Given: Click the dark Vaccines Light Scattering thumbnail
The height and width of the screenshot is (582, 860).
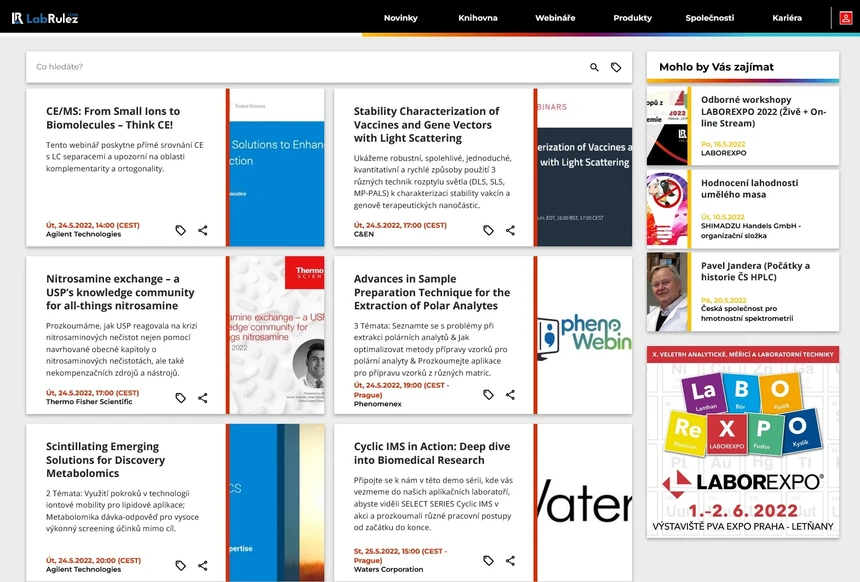Looking at the screenshot, I should 585,167.
